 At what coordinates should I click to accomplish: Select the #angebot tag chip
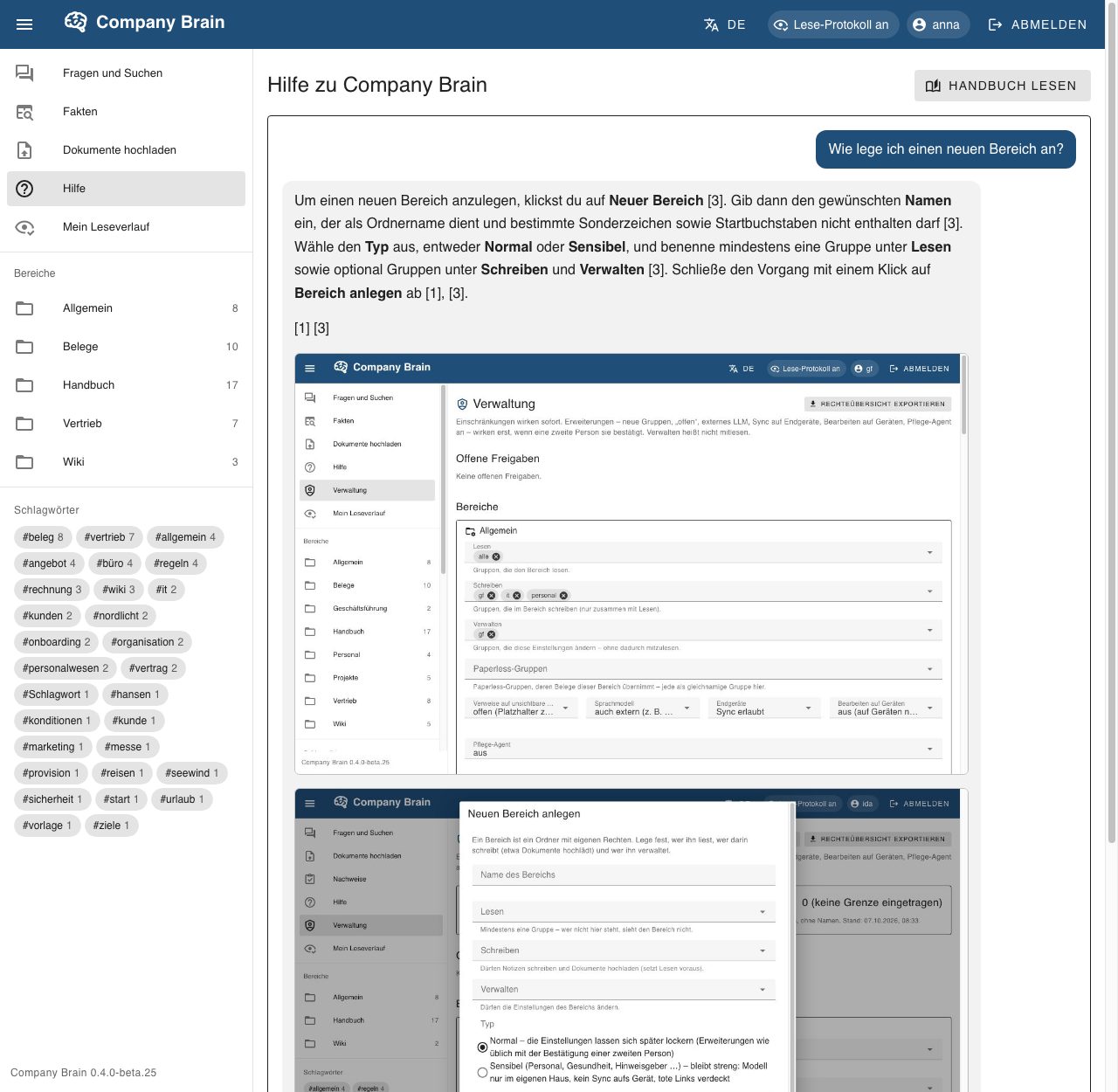pyautogui.click(x=49, y=563)
